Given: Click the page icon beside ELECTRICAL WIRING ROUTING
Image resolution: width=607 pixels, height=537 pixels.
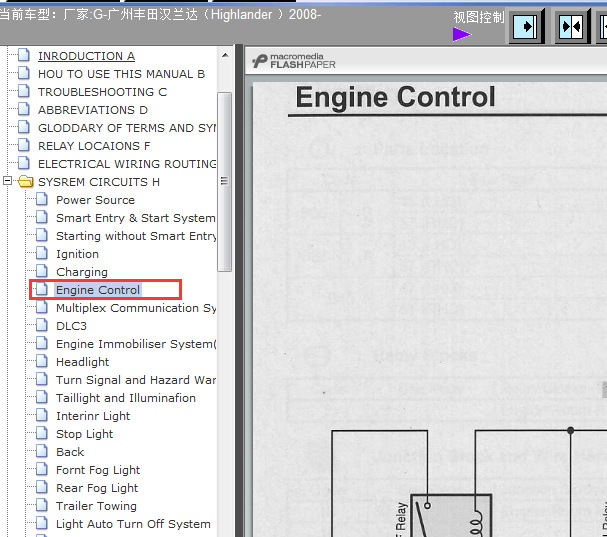Looking at the screenshot, I should point(24,163).
